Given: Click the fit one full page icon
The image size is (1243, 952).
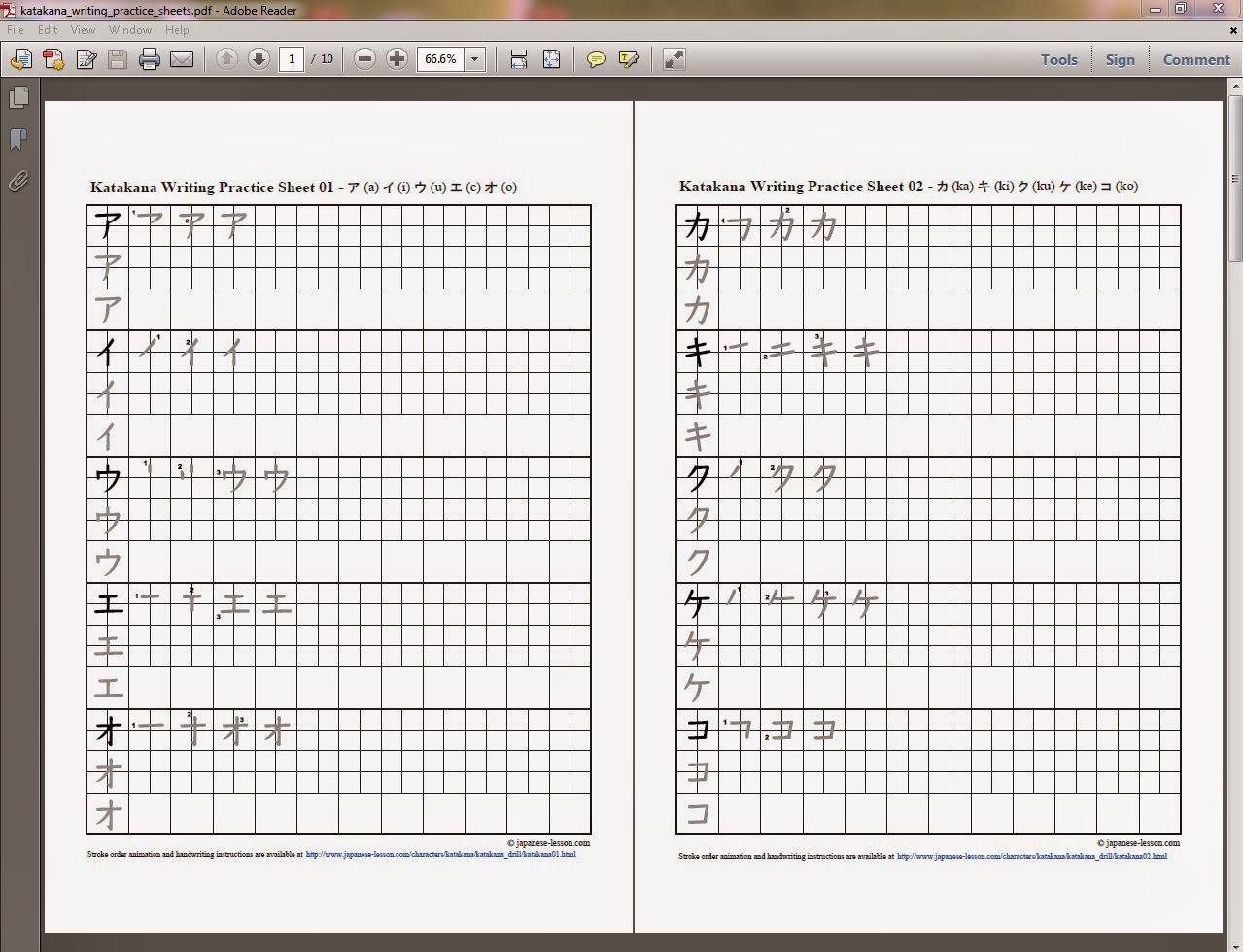Looking at the screenshot, I should [x=551, y=59].
